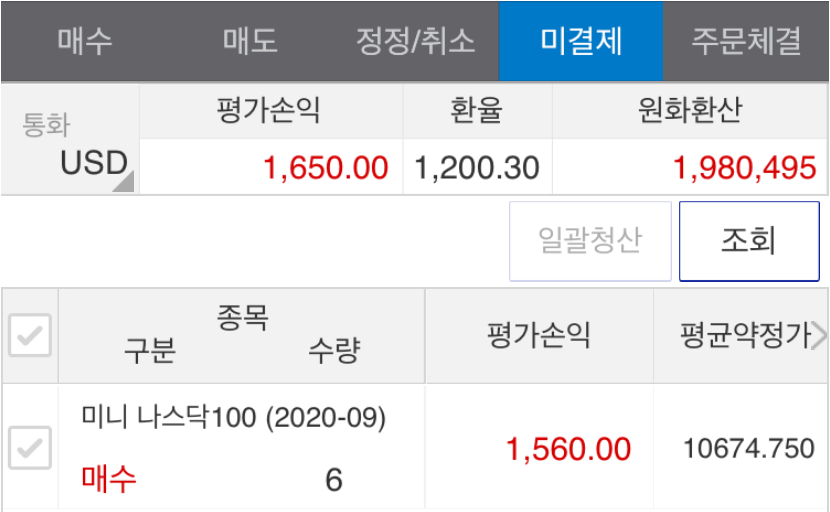Click the 조회 button

tap(749, 241)
